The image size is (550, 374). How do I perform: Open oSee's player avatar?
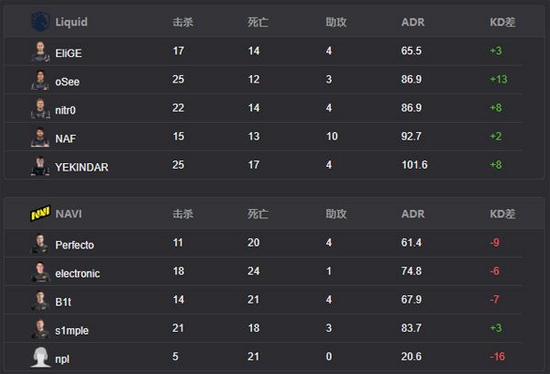(40, 80)
